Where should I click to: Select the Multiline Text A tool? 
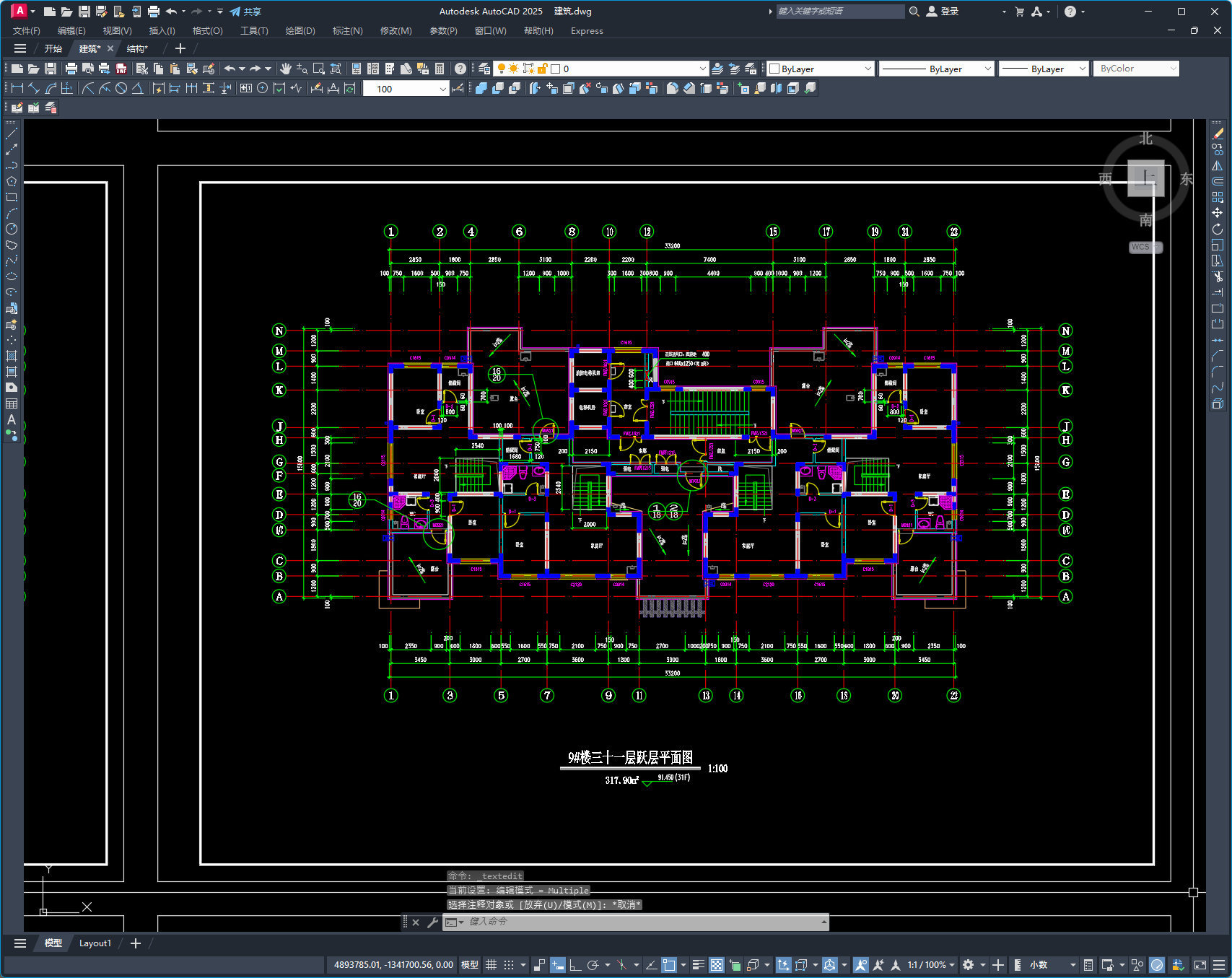12,419
